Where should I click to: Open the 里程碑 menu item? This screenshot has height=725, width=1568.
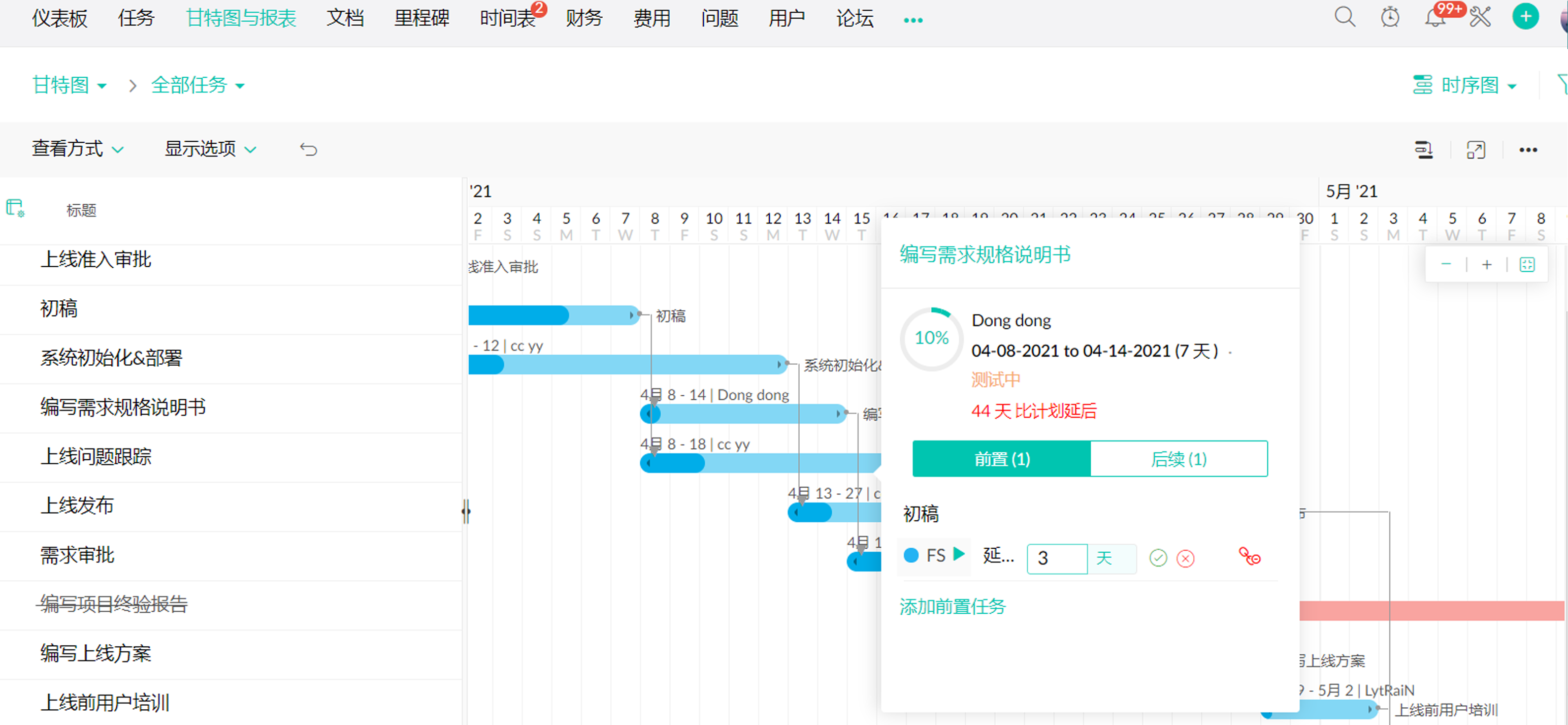pos(421,18)
